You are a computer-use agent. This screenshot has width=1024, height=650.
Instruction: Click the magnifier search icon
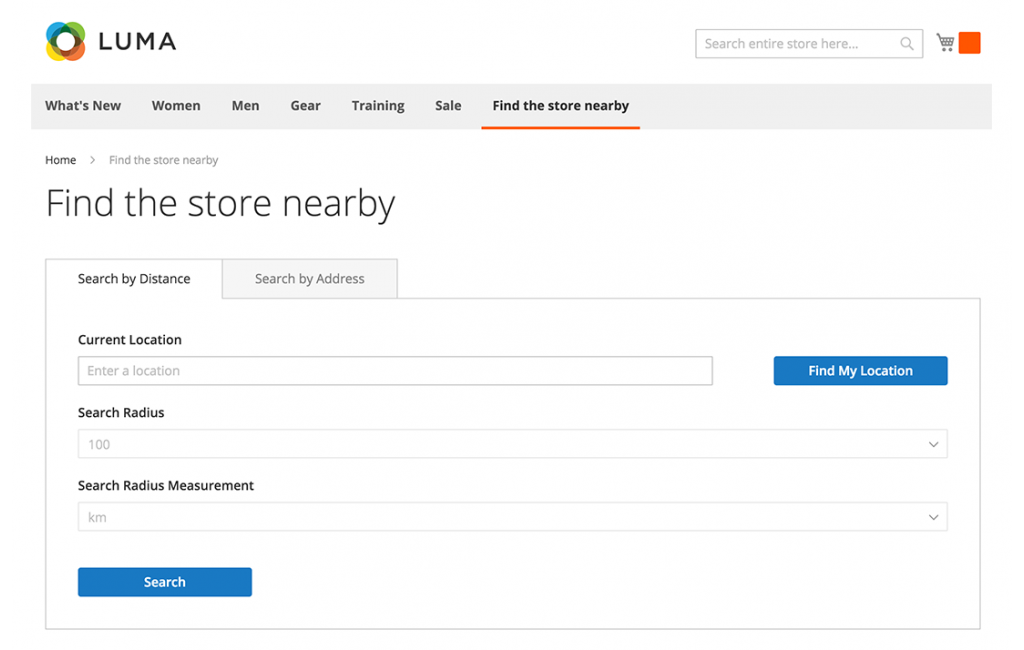point(906,44)
